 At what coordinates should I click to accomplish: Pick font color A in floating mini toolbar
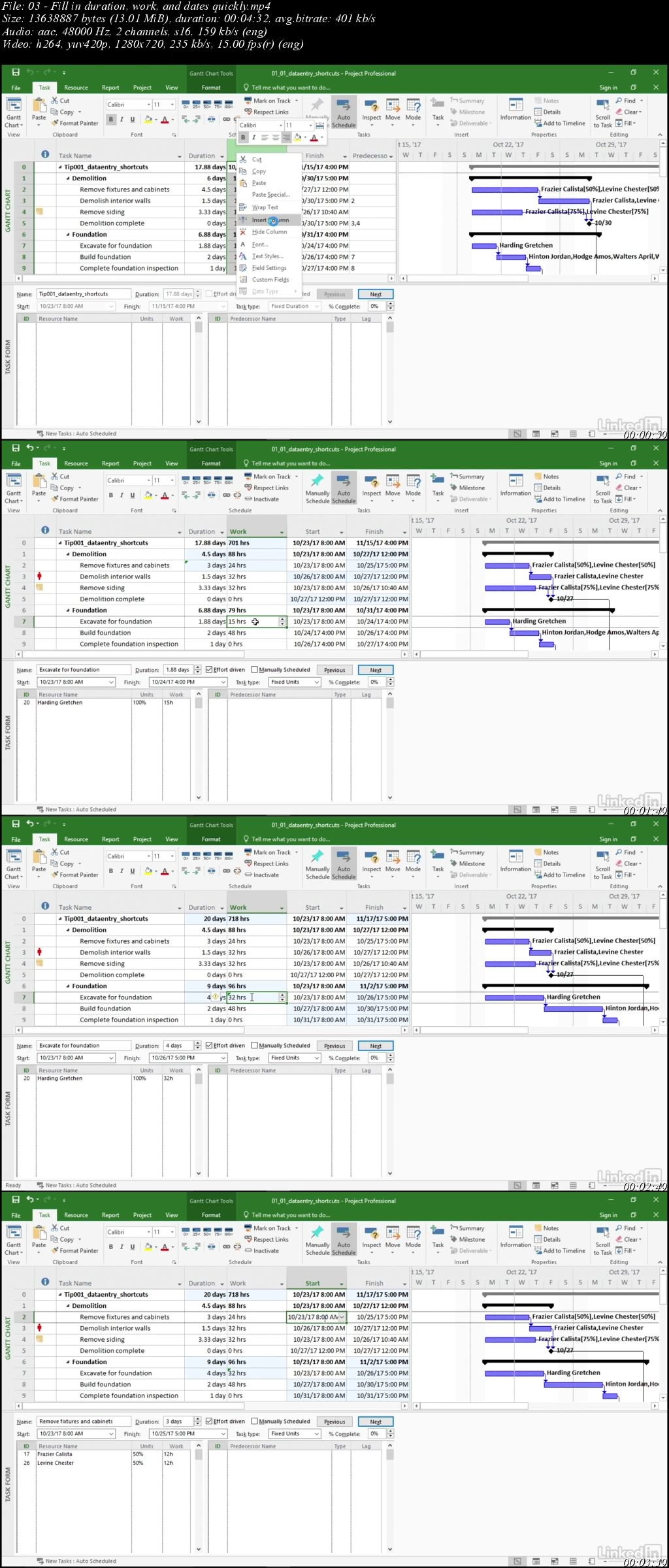(x=314, y=137)
